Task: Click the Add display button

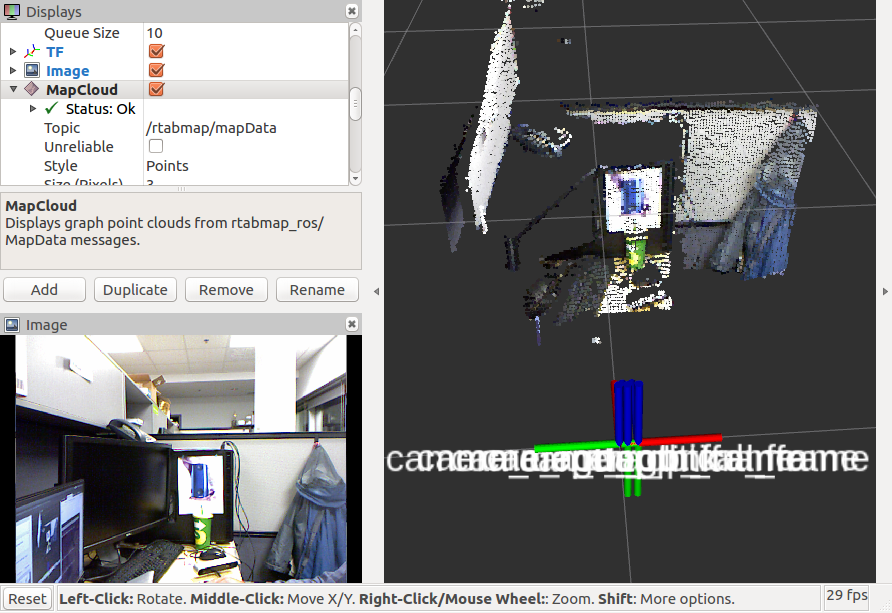Action: (44, 290)
